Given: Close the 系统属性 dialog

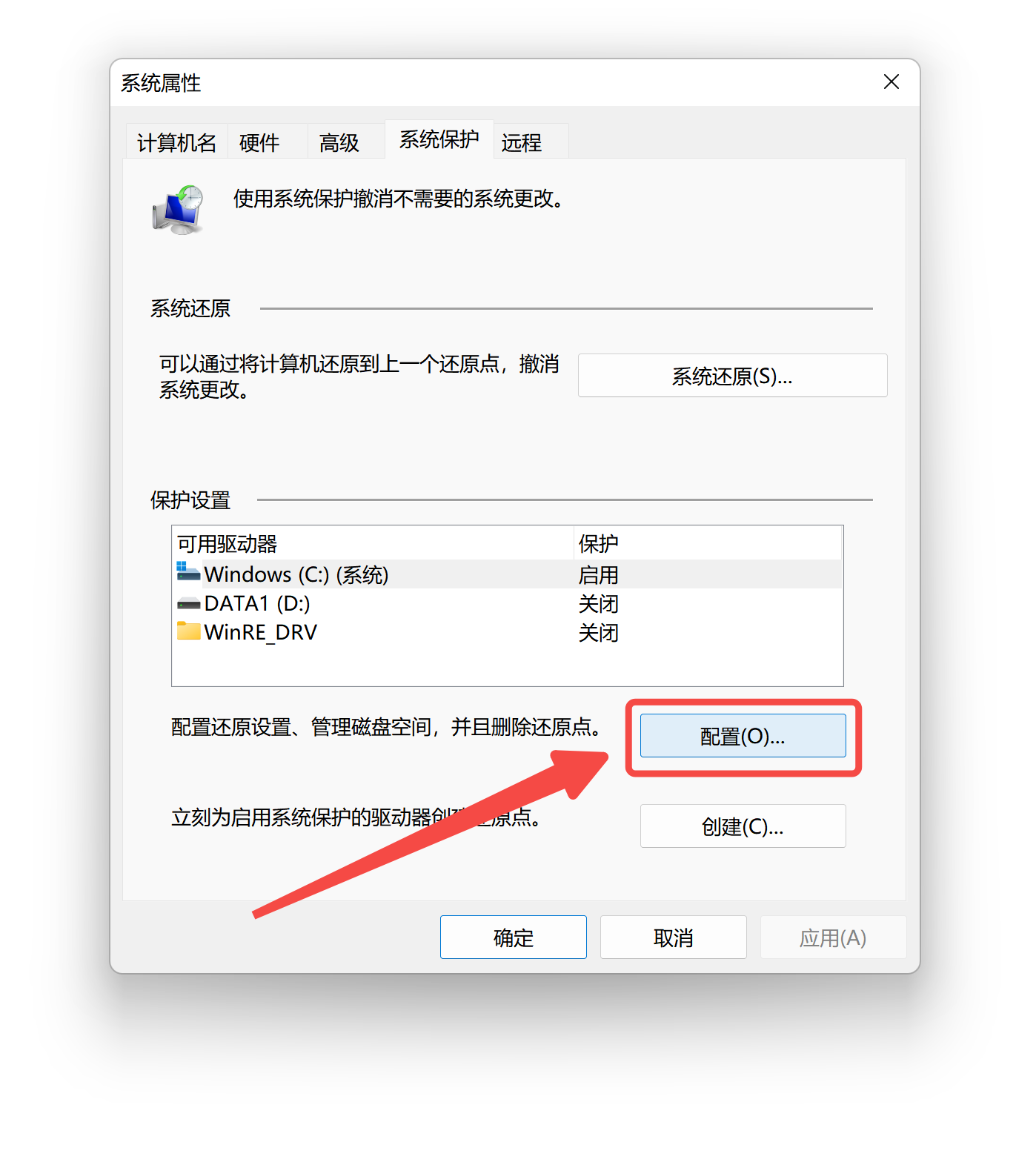Looking at the screenshot, I should (x=891, y=82).
